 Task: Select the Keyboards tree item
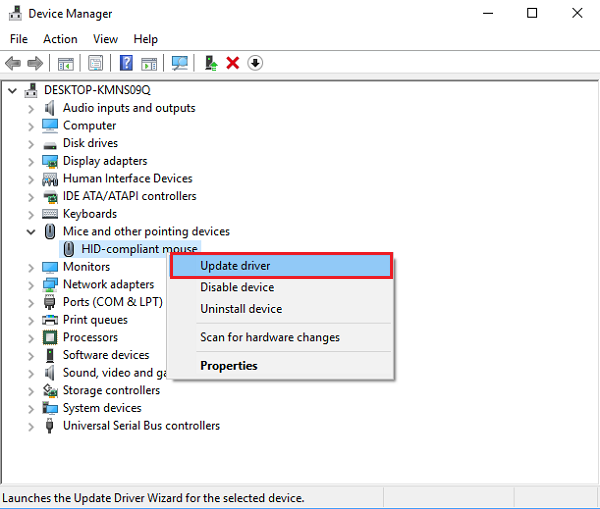coord(89,214)
